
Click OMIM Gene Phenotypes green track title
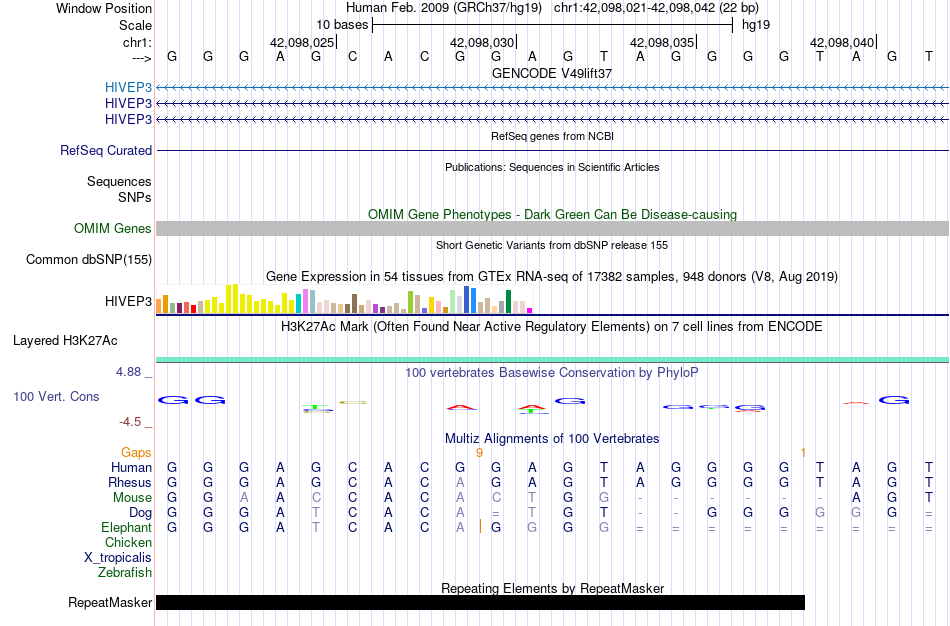552,215
